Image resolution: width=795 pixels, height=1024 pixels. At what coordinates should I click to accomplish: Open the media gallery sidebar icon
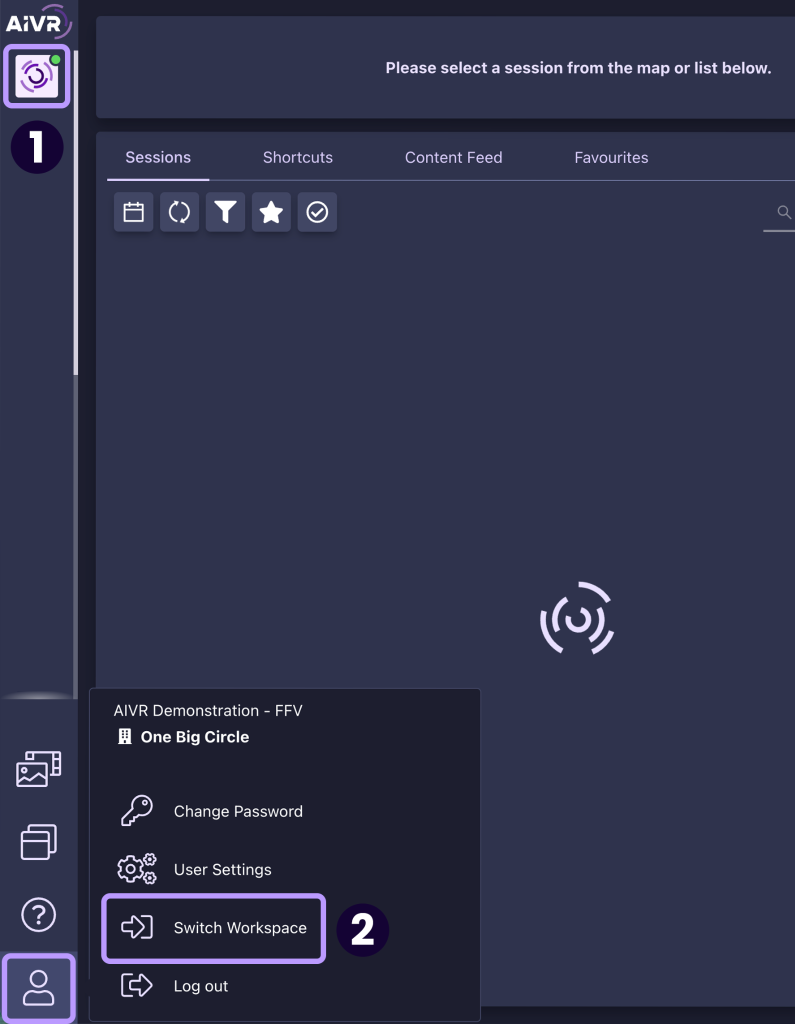click(x=39, y=769)
